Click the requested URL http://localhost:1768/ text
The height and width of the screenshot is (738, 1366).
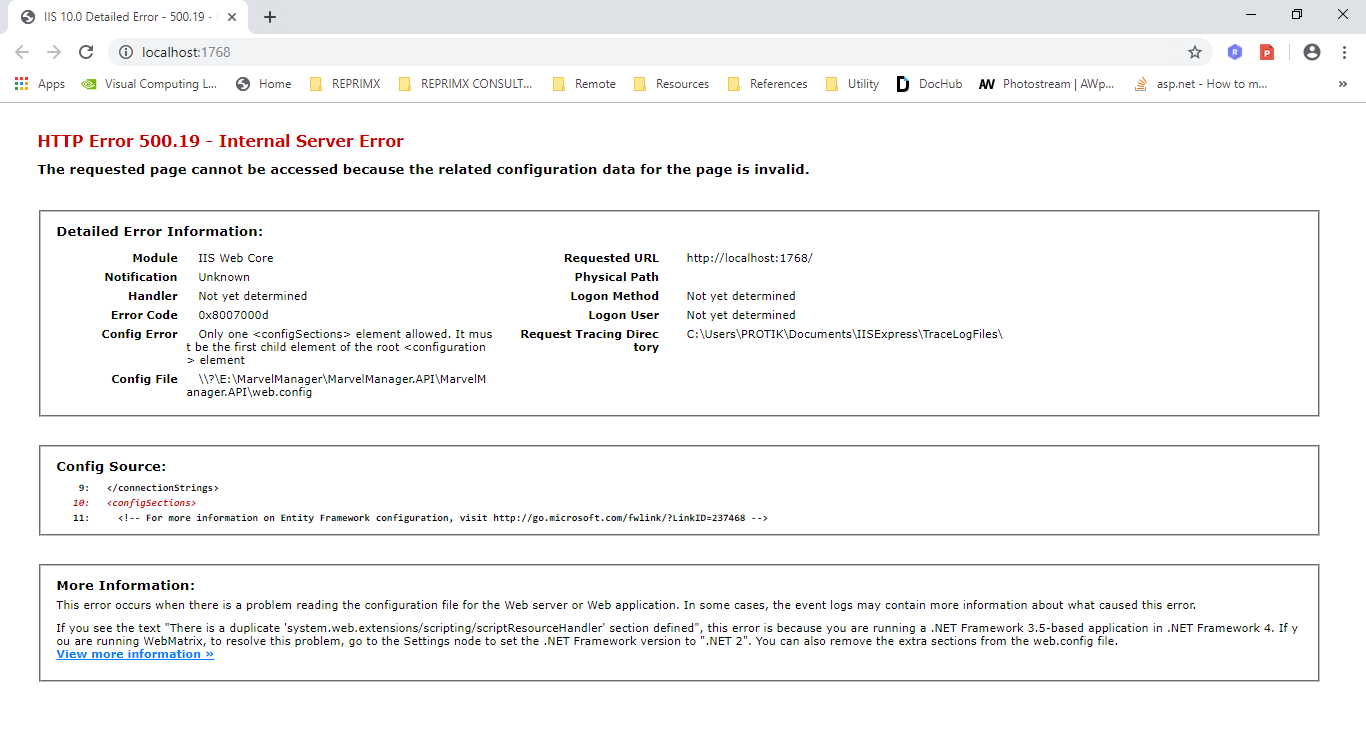coord(750,258)
